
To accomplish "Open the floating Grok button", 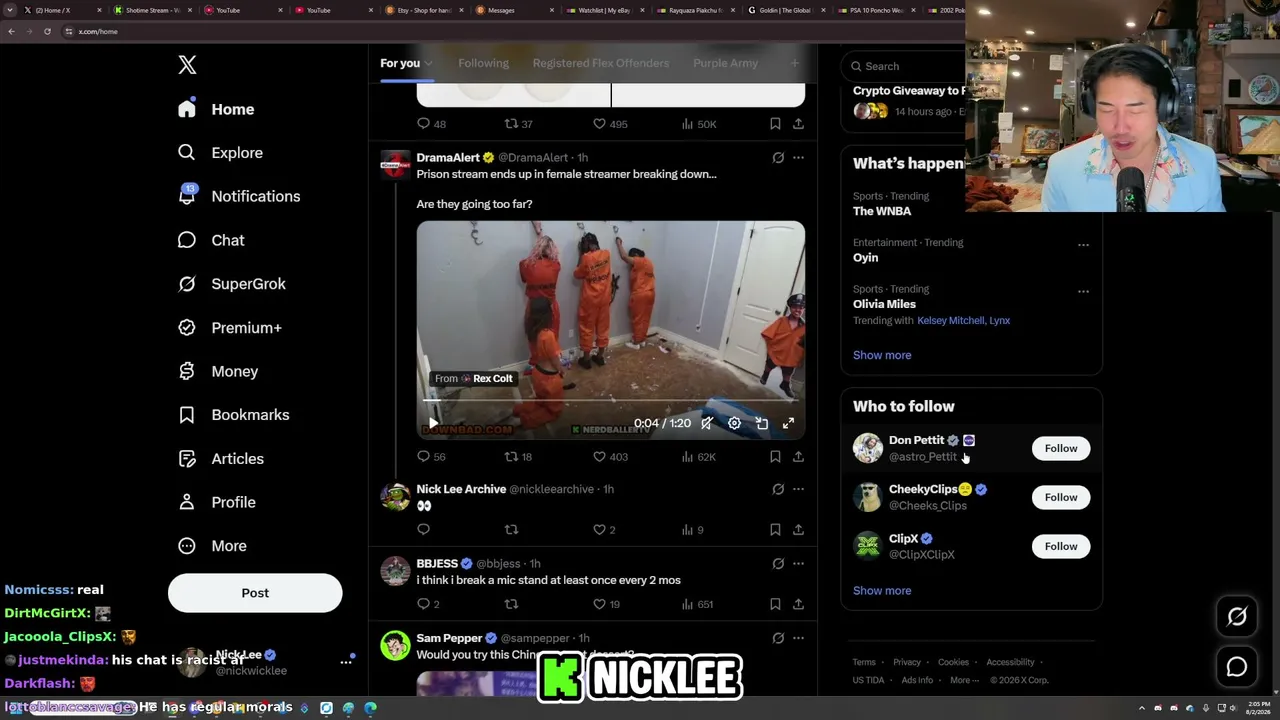I will 1237,617.
